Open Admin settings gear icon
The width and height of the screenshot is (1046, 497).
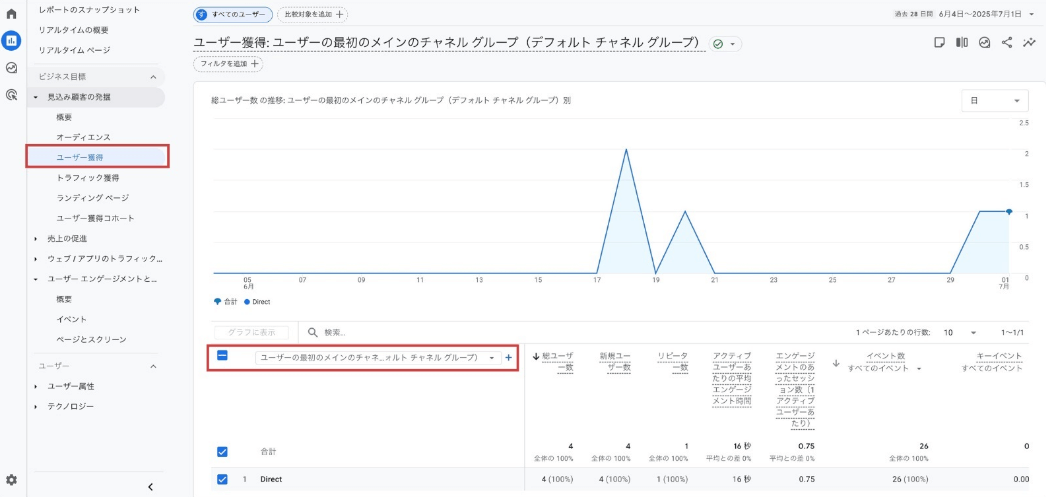pyautogui.click(x=12, y=480)
